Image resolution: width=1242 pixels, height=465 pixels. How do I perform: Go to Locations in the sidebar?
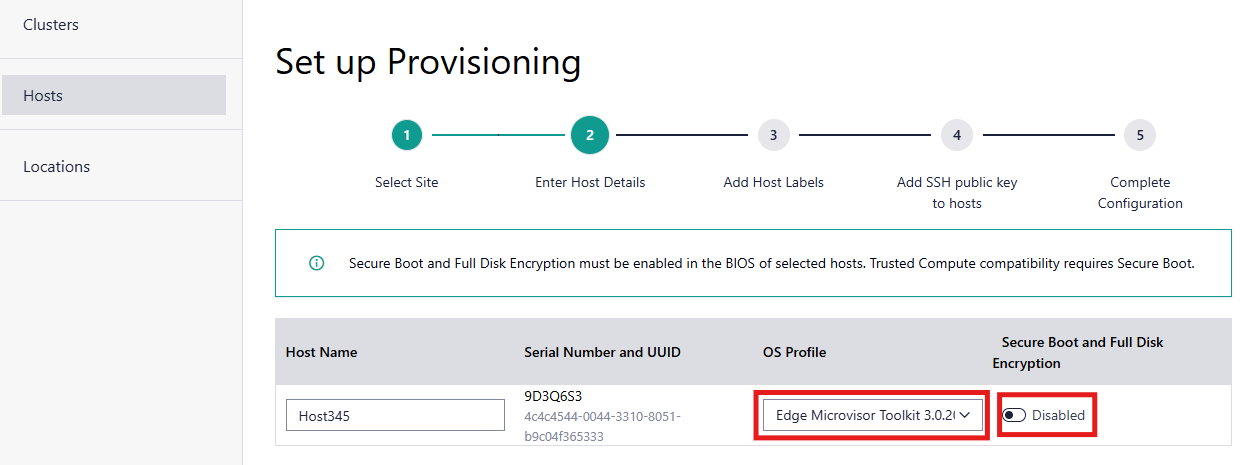pos(57,166)
